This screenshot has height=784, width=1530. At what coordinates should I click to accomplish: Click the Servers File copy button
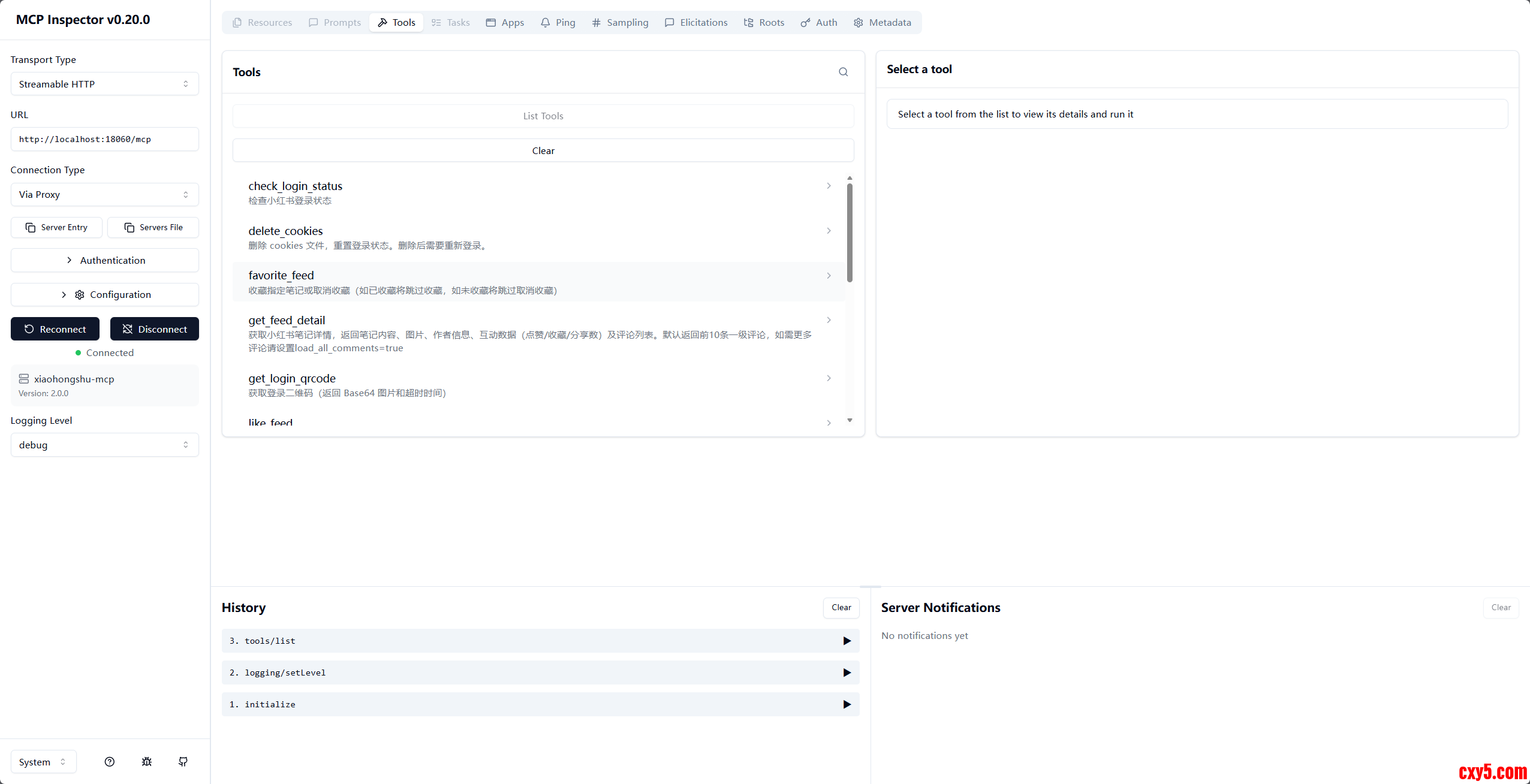(x=153, y=227)
